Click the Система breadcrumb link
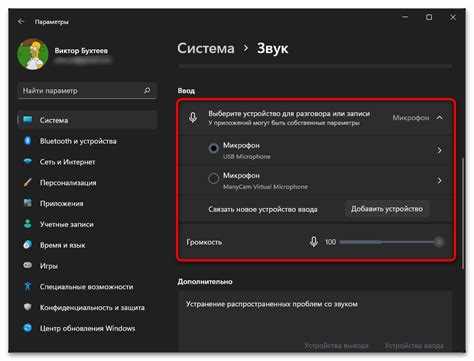474x361 pixels. click(206, 48)
